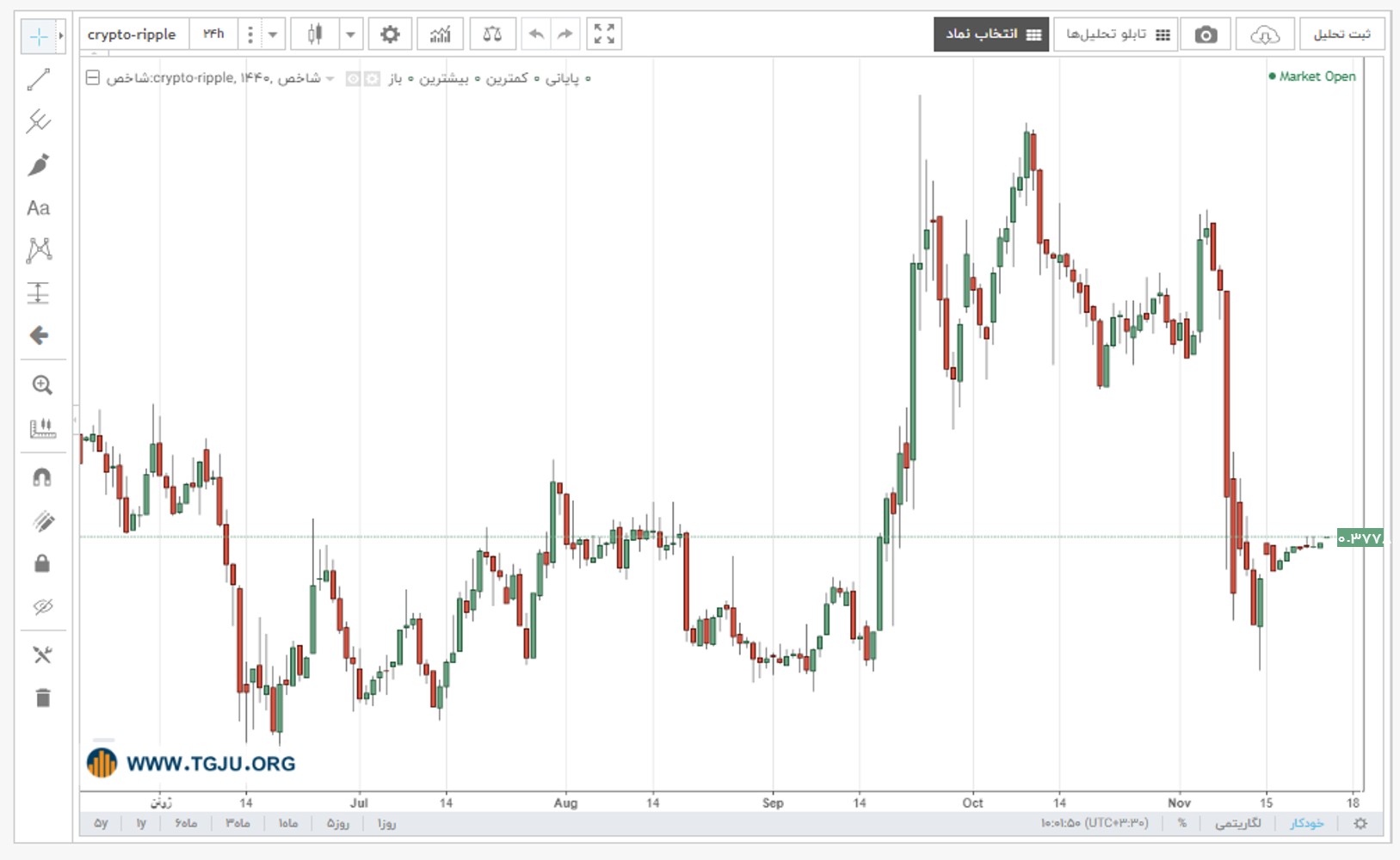
Task: Click the ۲۴h interval selector
Action: point(213,34)
